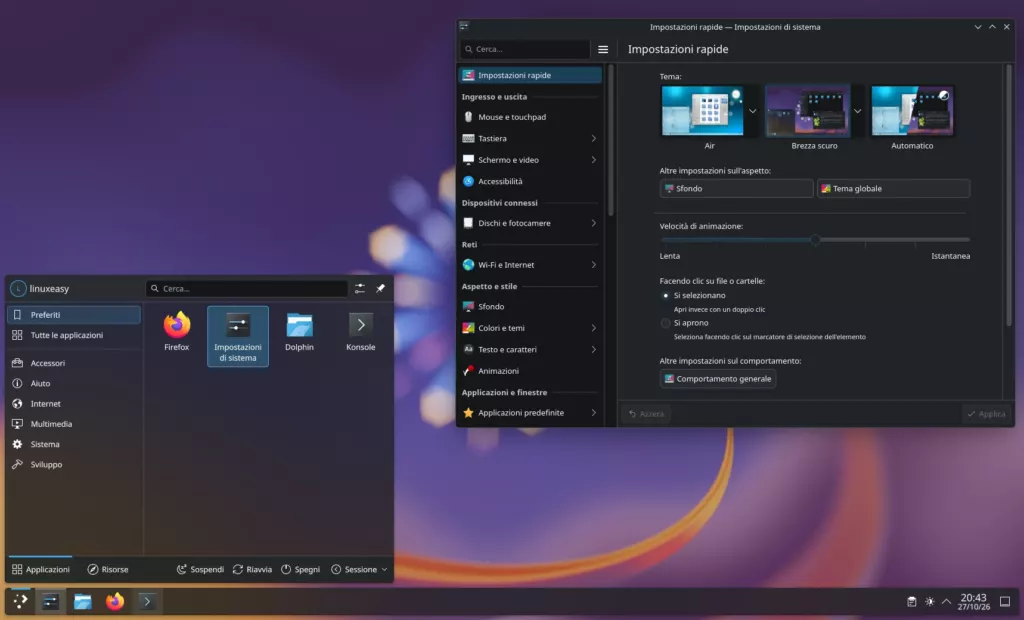Viewport: 1024px width, 620px height.
Task: Switch to the Applicazioni tab
Action: [40, 569]
